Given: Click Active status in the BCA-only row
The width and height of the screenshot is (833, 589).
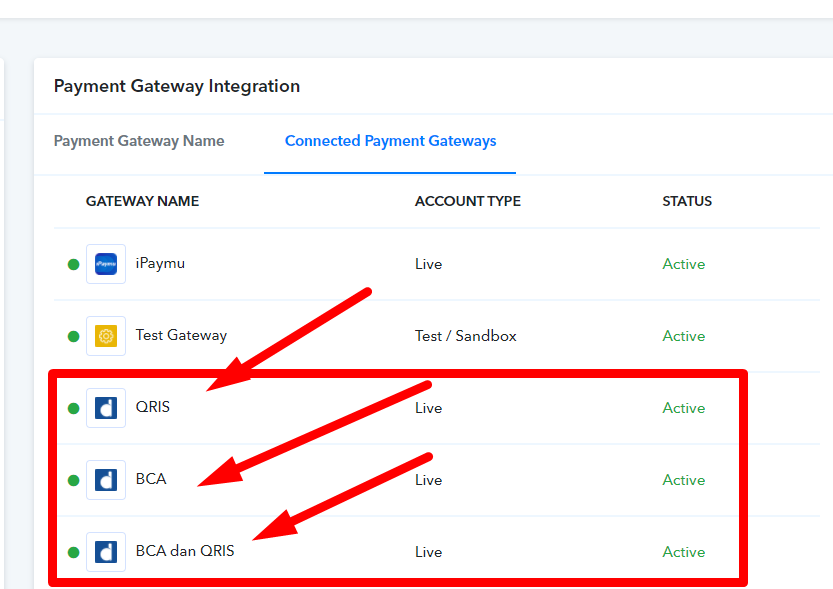Looking at the screenshot, I should (x=684, y=480).
